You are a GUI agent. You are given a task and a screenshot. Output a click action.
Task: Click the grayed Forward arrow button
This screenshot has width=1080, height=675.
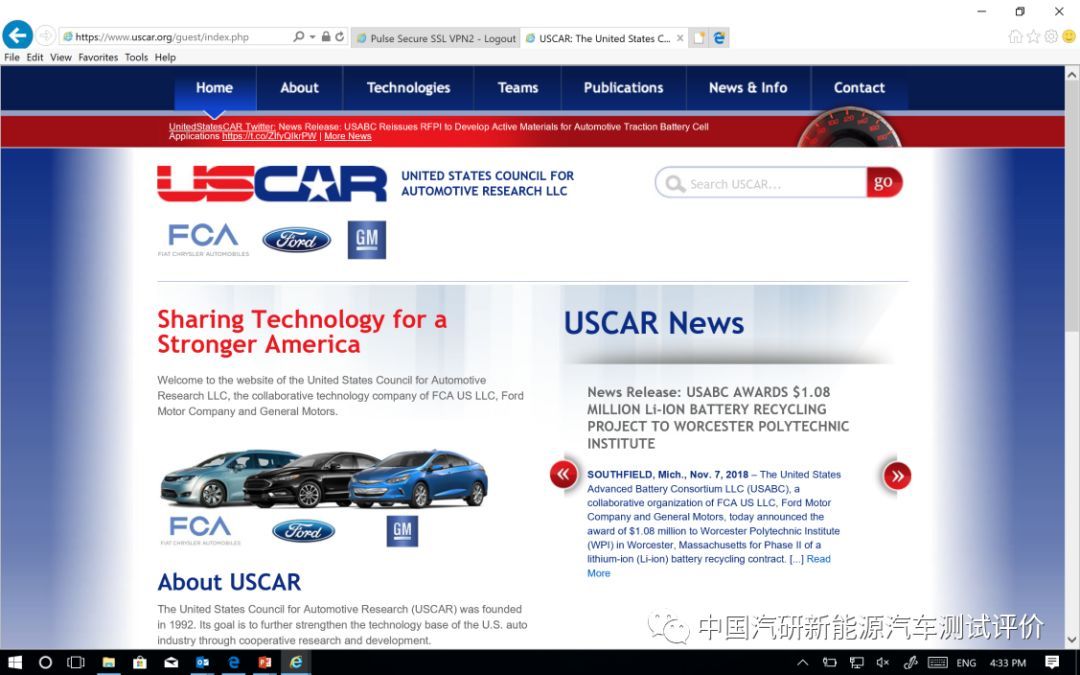coord(45,35)
